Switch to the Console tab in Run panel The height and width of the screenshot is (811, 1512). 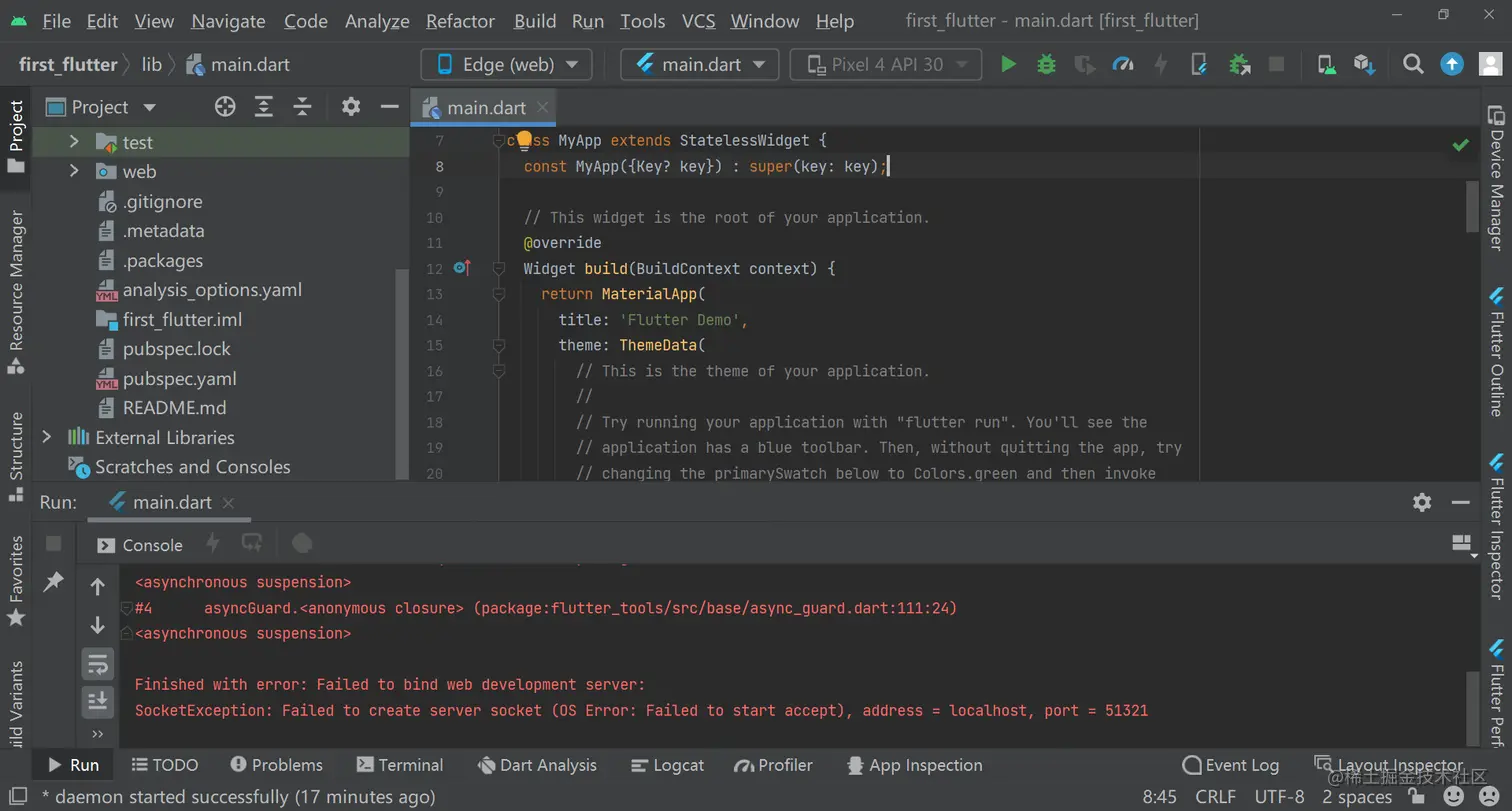140,545
